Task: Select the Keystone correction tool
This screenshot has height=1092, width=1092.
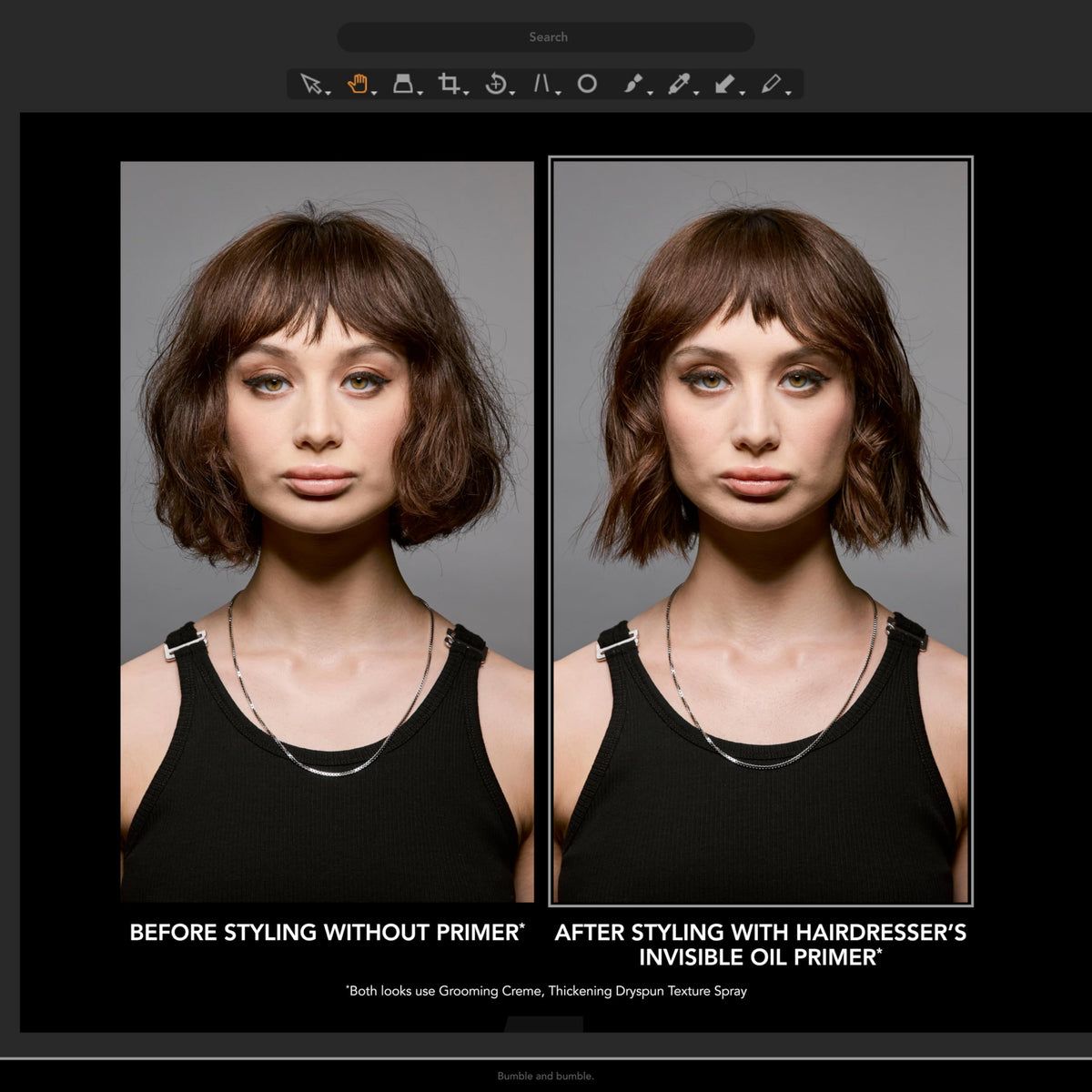Action: [x=541, y=84]
